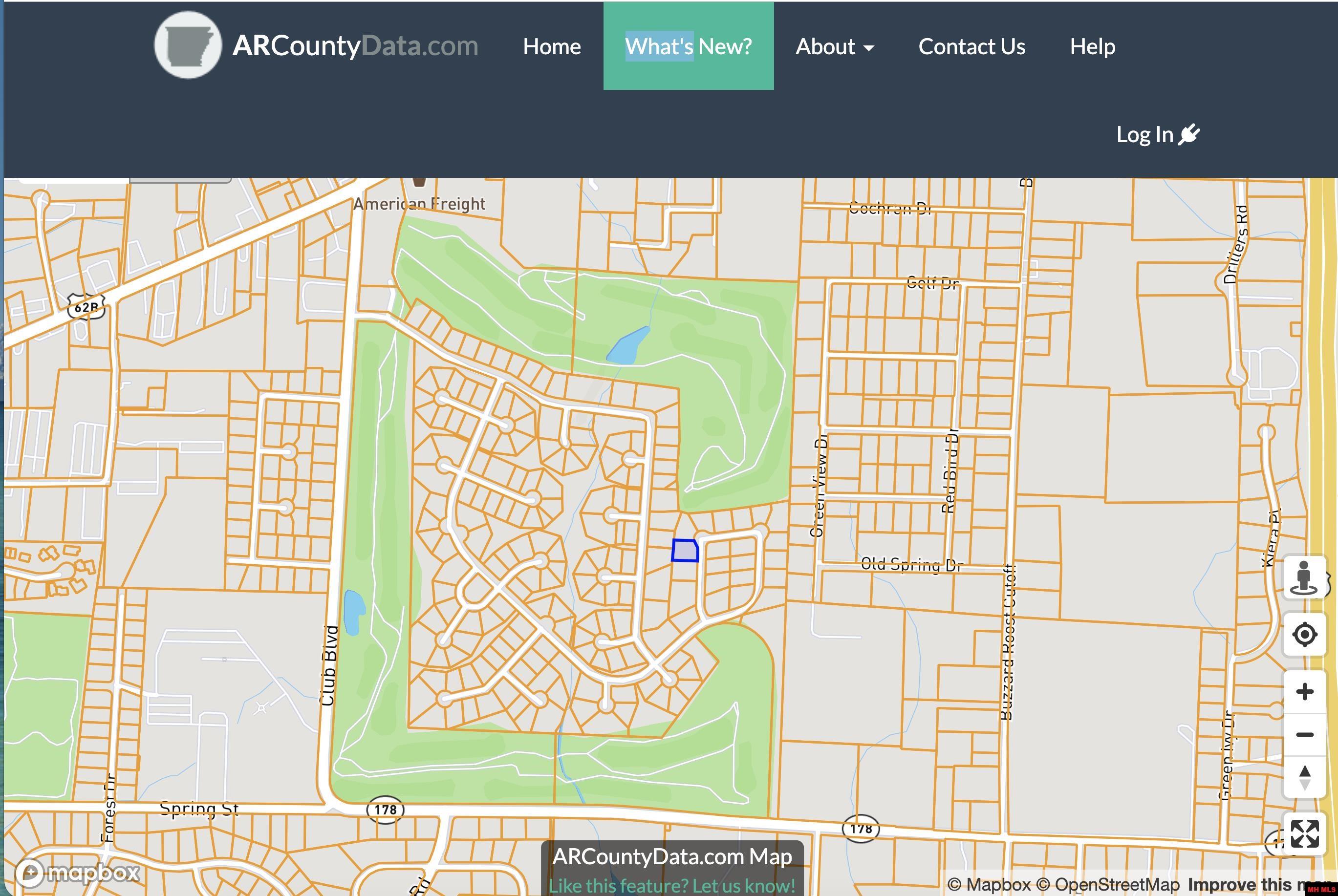Toggle fullscreen map view
1338x896 pixels.
click(x=1304, y=834)
